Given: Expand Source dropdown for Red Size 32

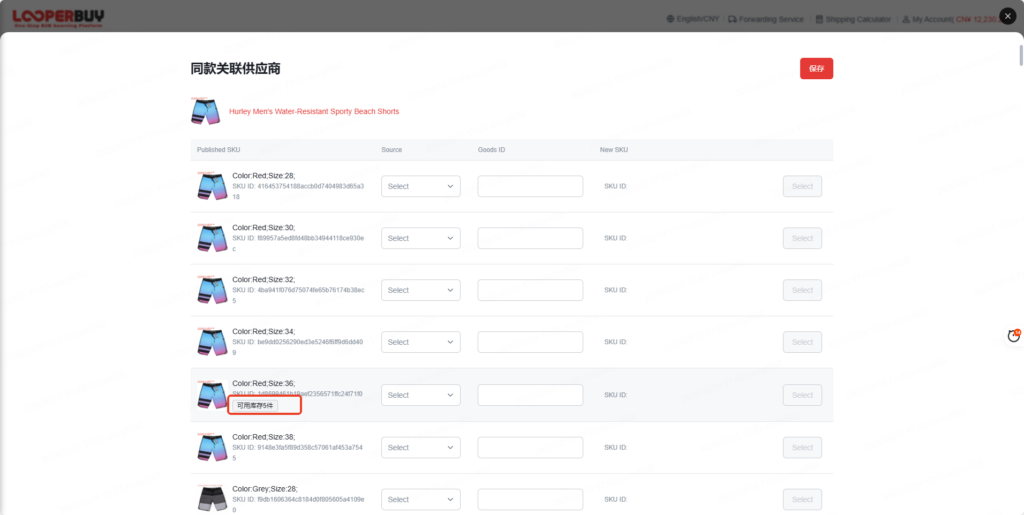Looking at the screenshot, I should pos(420,290).
